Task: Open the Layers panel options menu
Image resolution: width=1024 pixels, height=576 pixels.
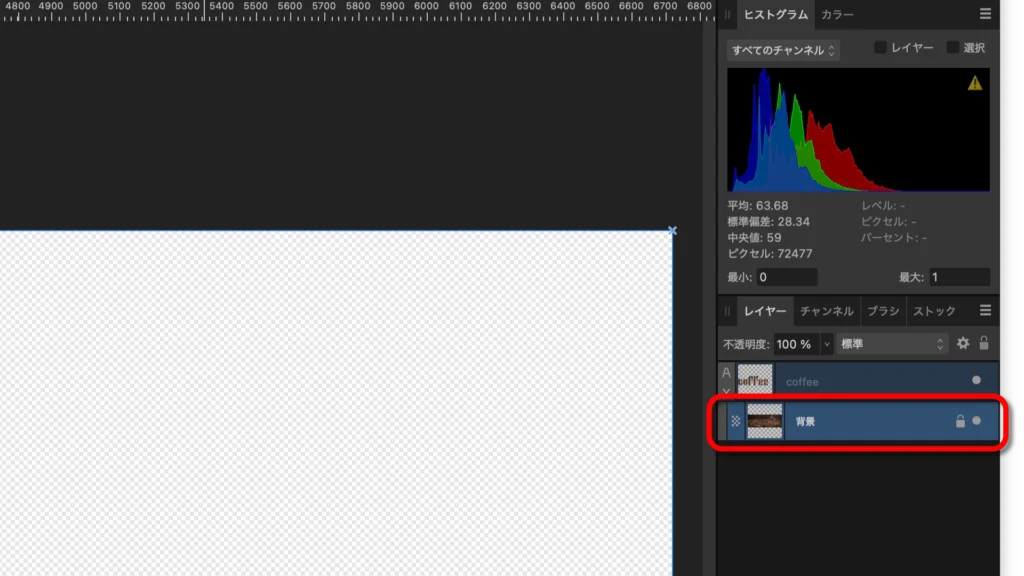Action: pos(985,311)
